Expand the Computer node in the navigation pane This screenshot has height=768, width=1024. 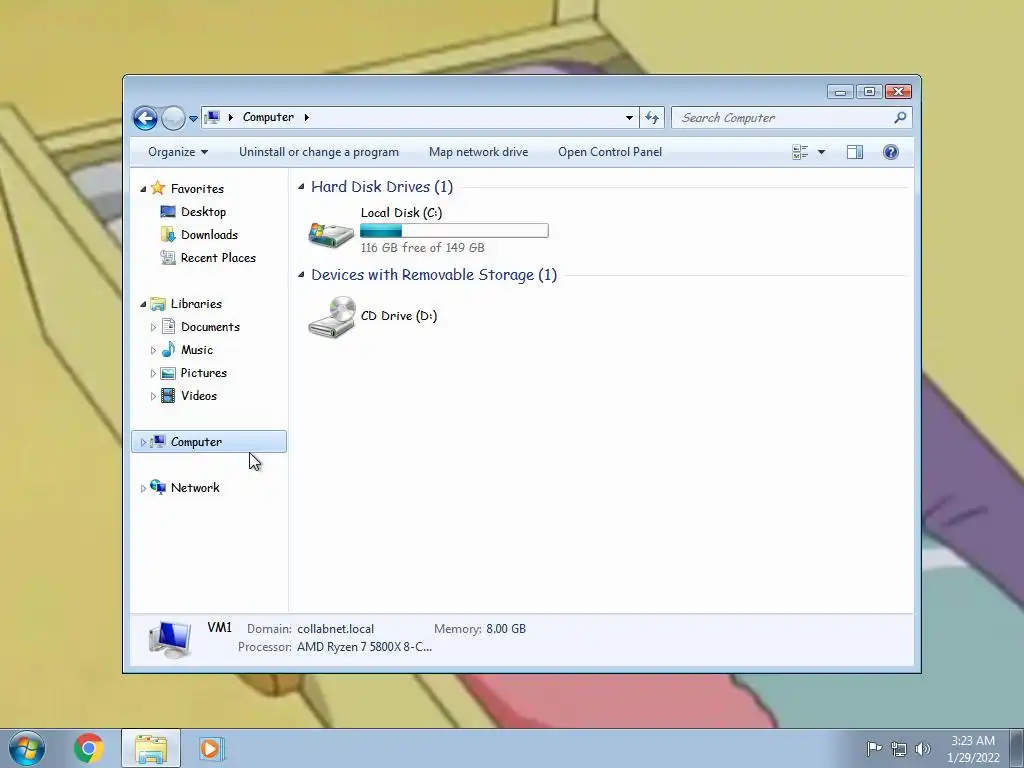(x=143, y=443)
